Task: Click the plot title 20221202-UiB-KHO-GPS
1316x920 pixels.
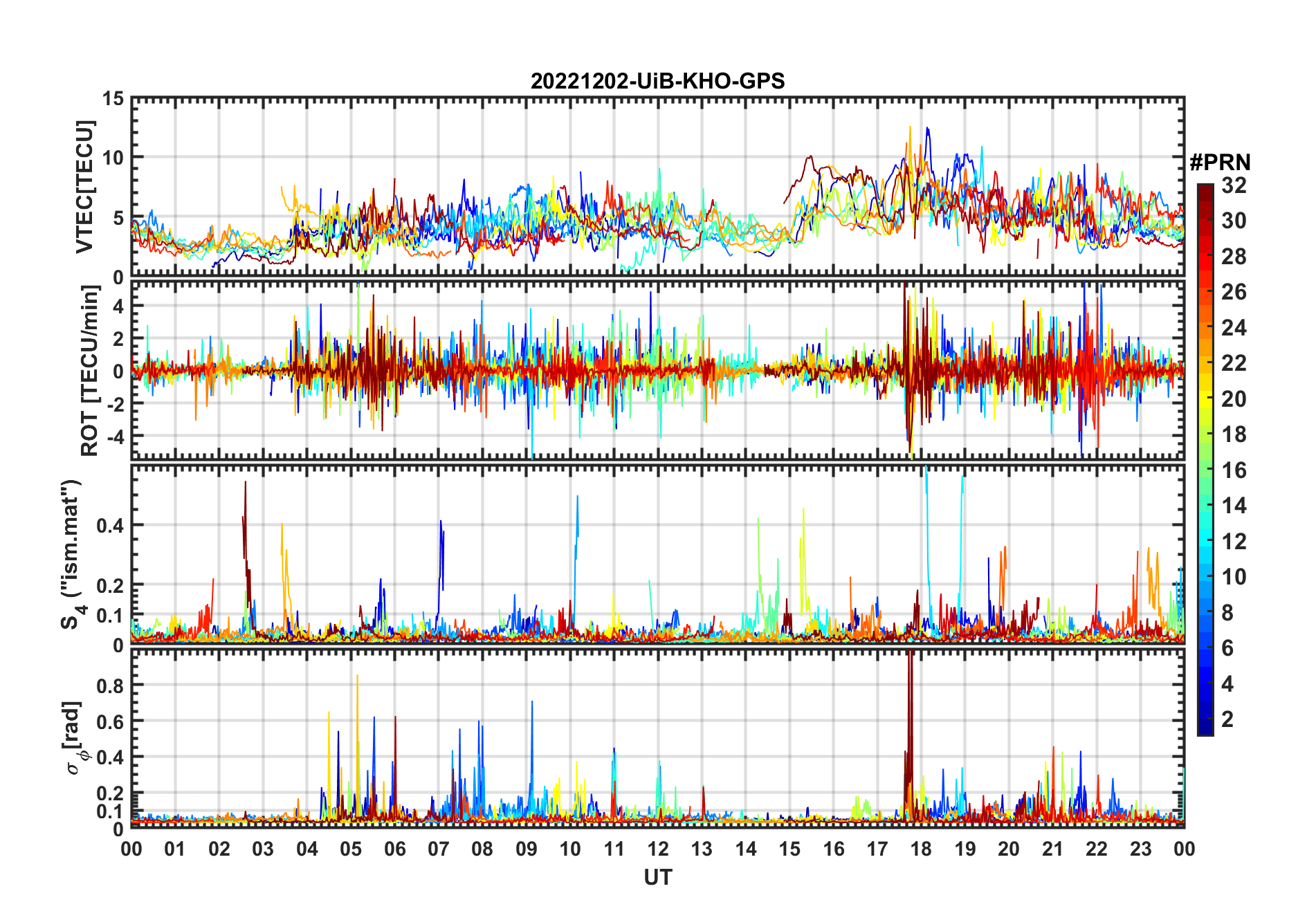Action: pyautogui.click(x=657, y=82)
